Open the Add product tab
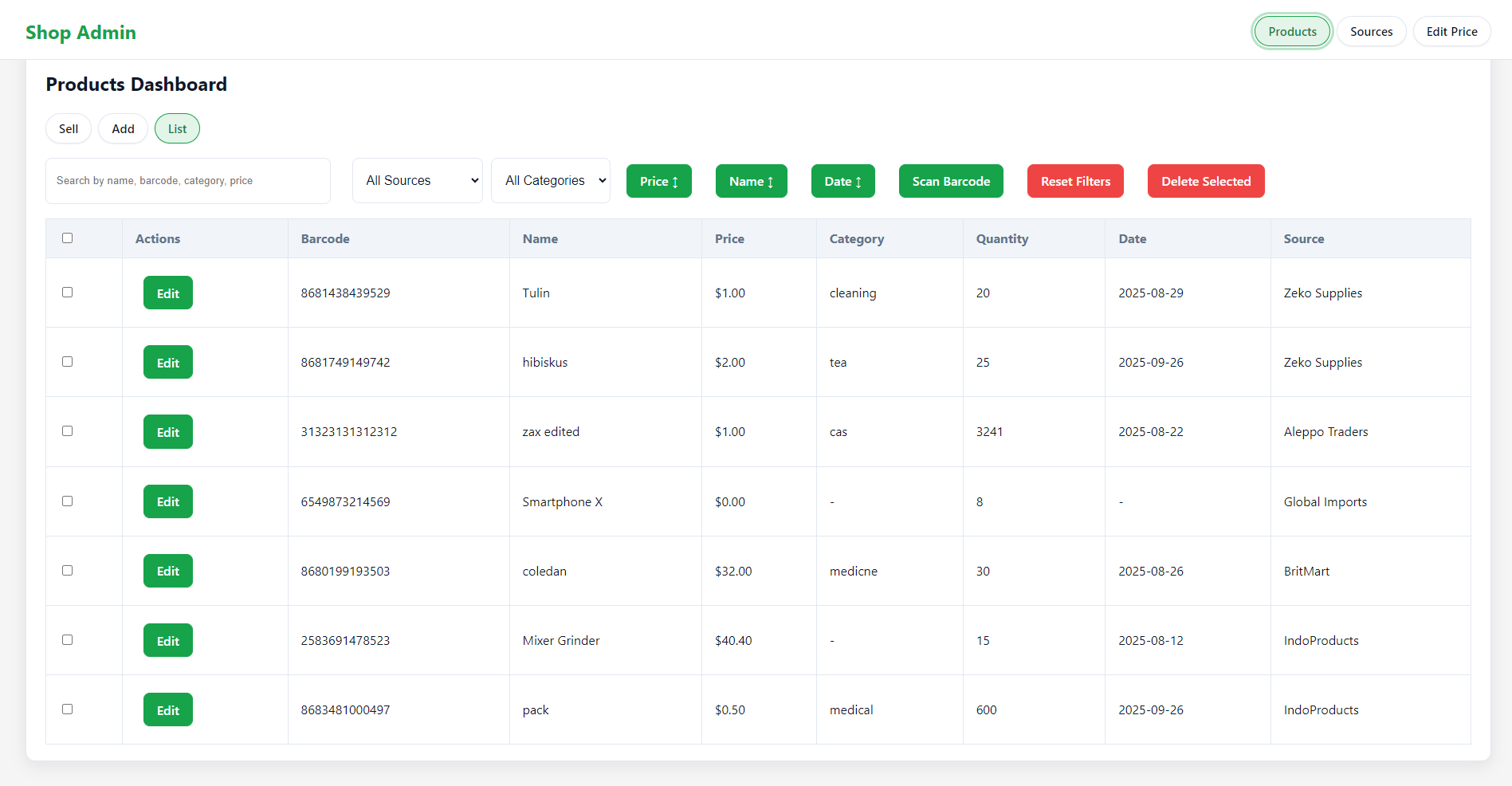Image resolution: width=1512 pixels, height=786 pixels. pos(123,128)
